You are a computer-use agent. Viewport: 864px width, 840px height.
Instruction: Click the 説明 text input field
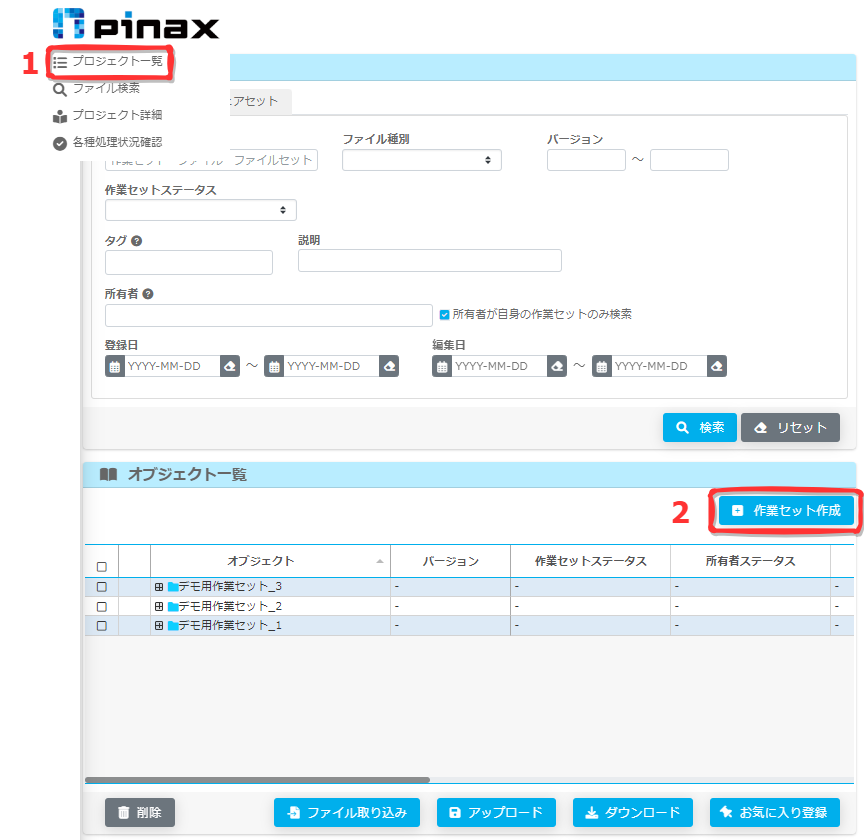tap(429, 261)
